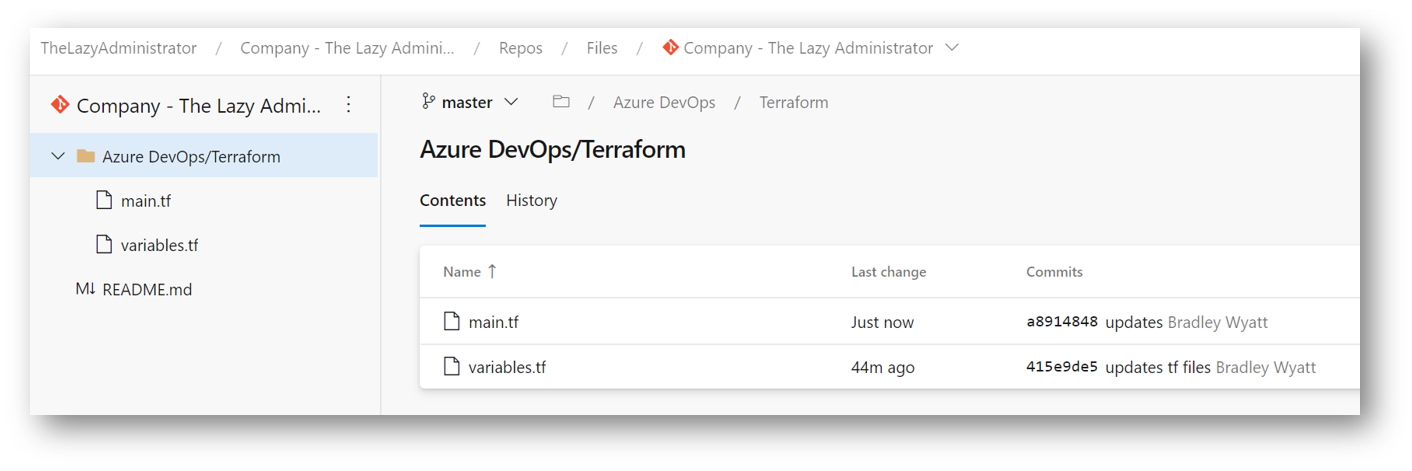Screen dimensions: 1412x471
Task: Click the repo Git icon in breadcrumb
Action: coord(670,48)
